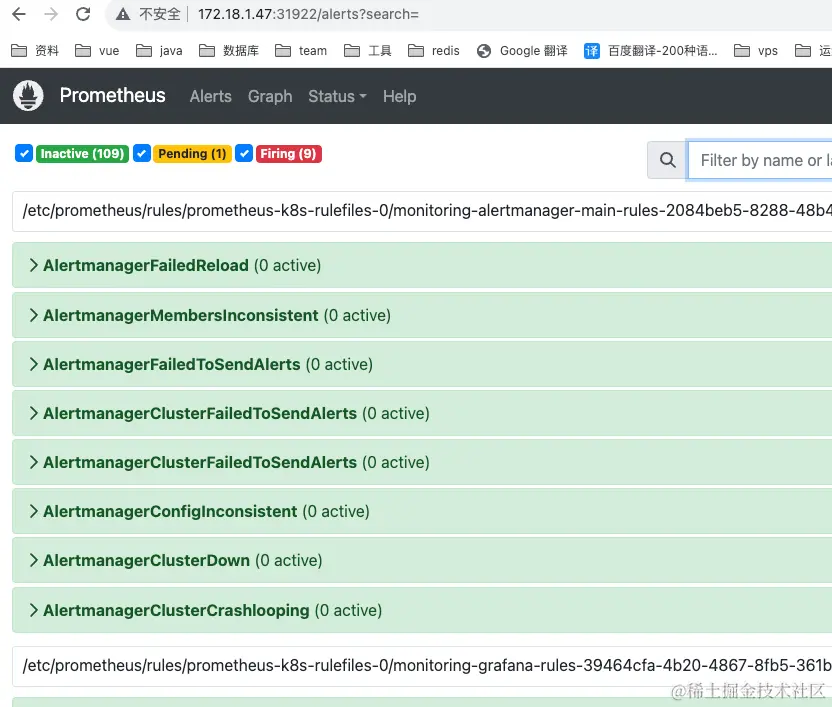Click the browser forward arrow
832x707 pixels.
click(51, 14)
